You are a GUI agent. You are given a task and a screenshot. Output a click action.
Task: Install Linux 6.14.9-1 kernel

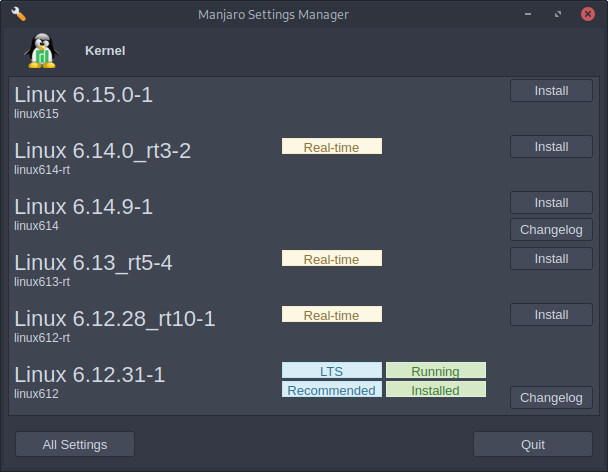[x=551, y=202]
